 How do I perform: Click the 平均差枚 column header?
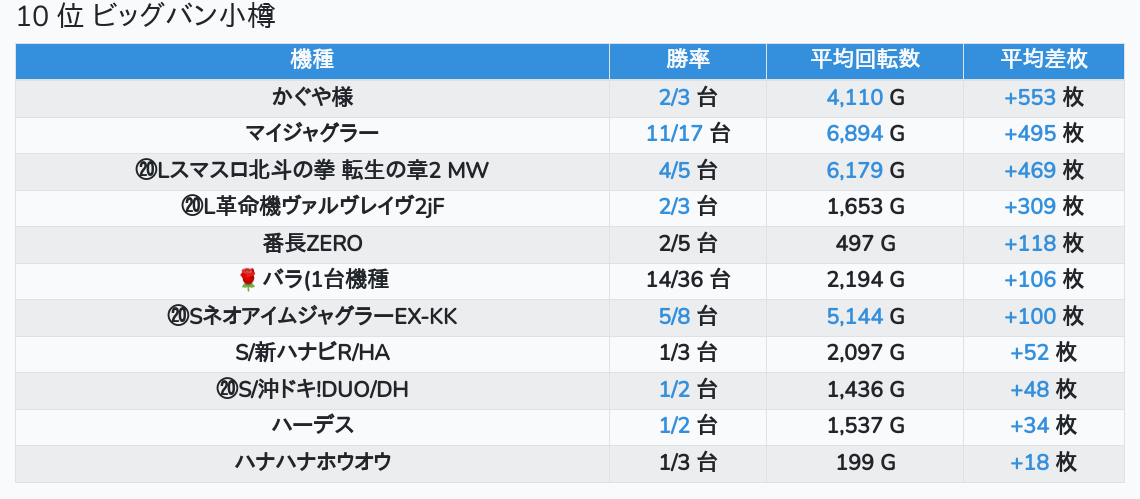click(1043, 60)
